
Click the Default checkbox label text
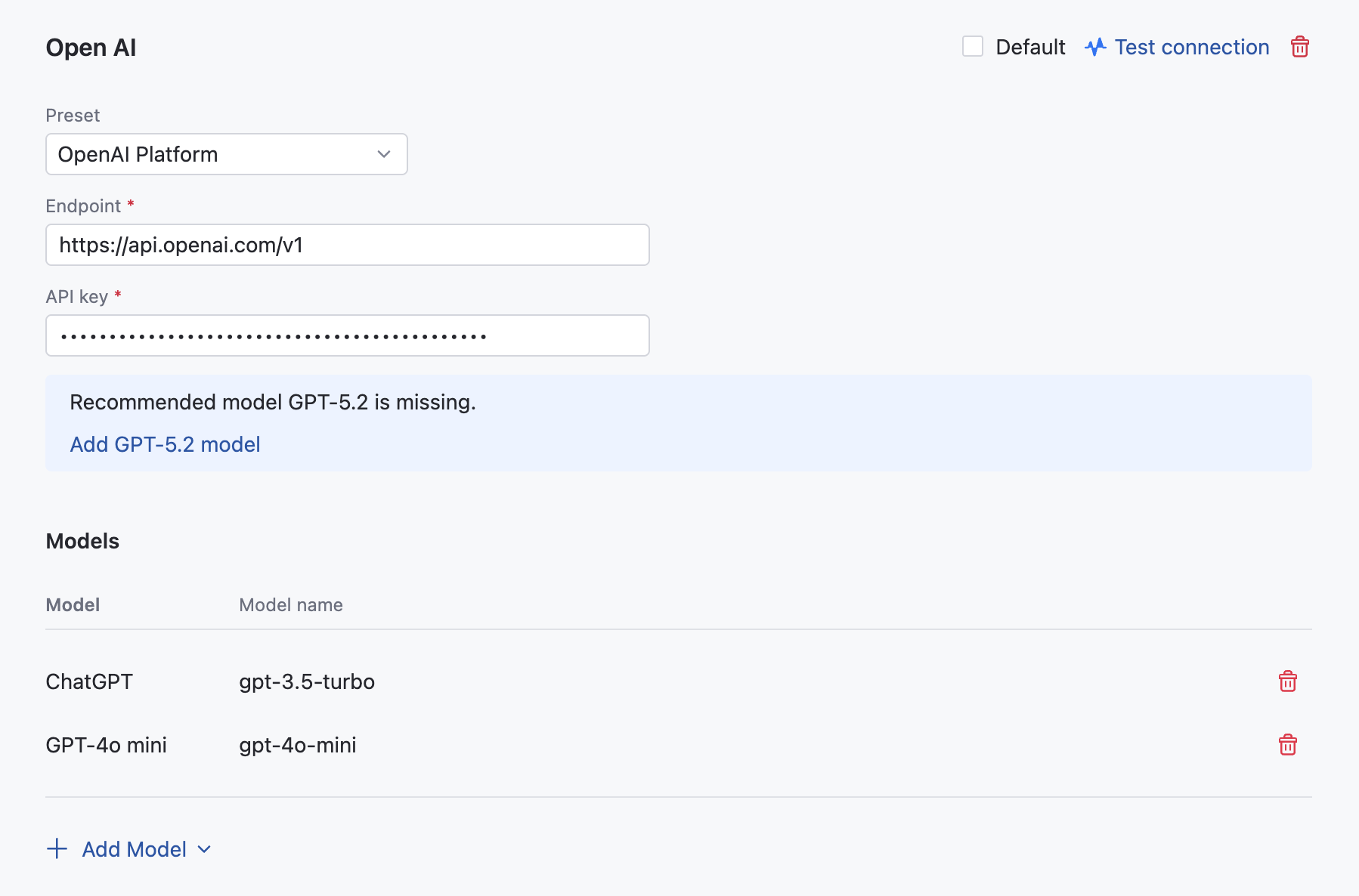click(1030, 47)
